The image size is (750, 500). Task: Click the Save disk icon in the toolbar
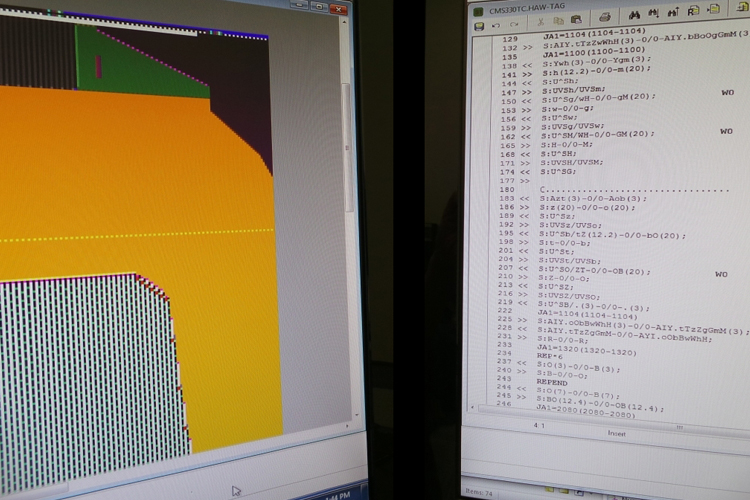(480, 17)
